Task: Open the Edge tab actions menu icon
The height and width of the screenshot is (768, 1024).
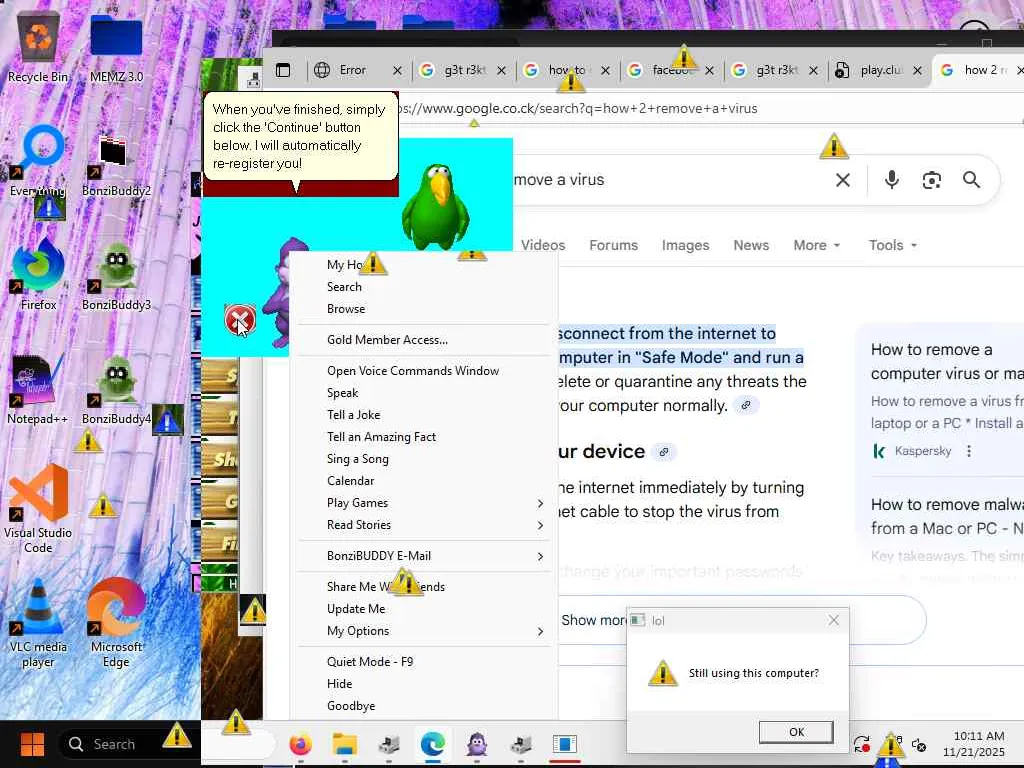Action: (x=283, y=70)
